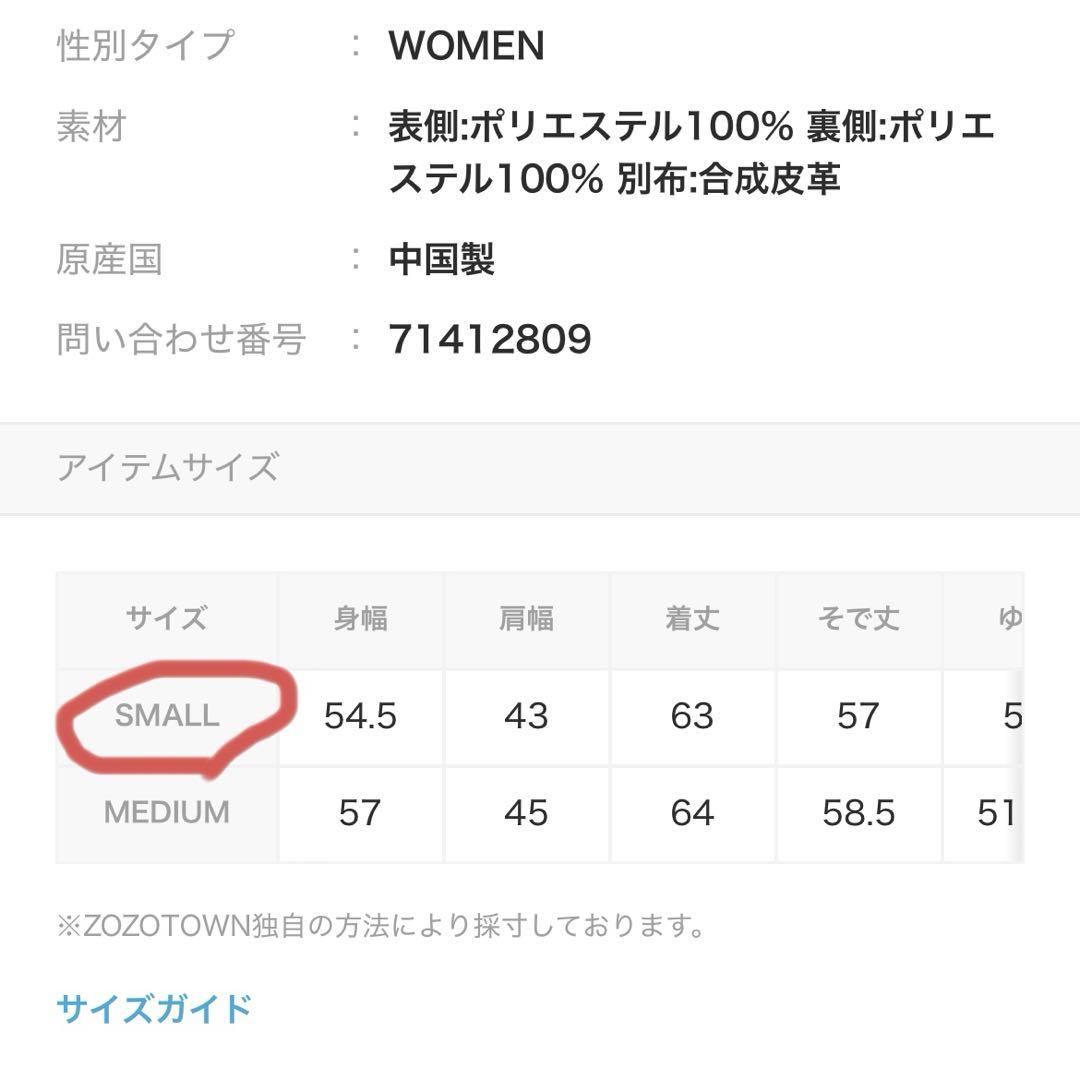
Task: Click the 着丈 column header
Action: tap(693, 619)
